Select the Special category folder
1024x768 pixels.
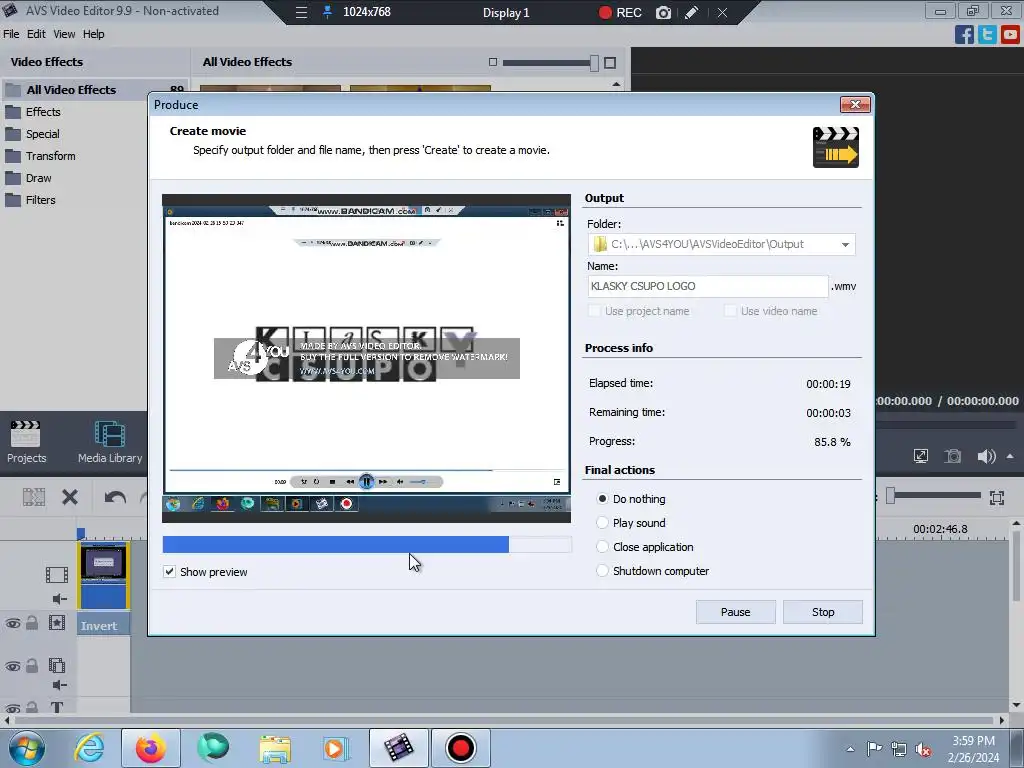point(42,134)
